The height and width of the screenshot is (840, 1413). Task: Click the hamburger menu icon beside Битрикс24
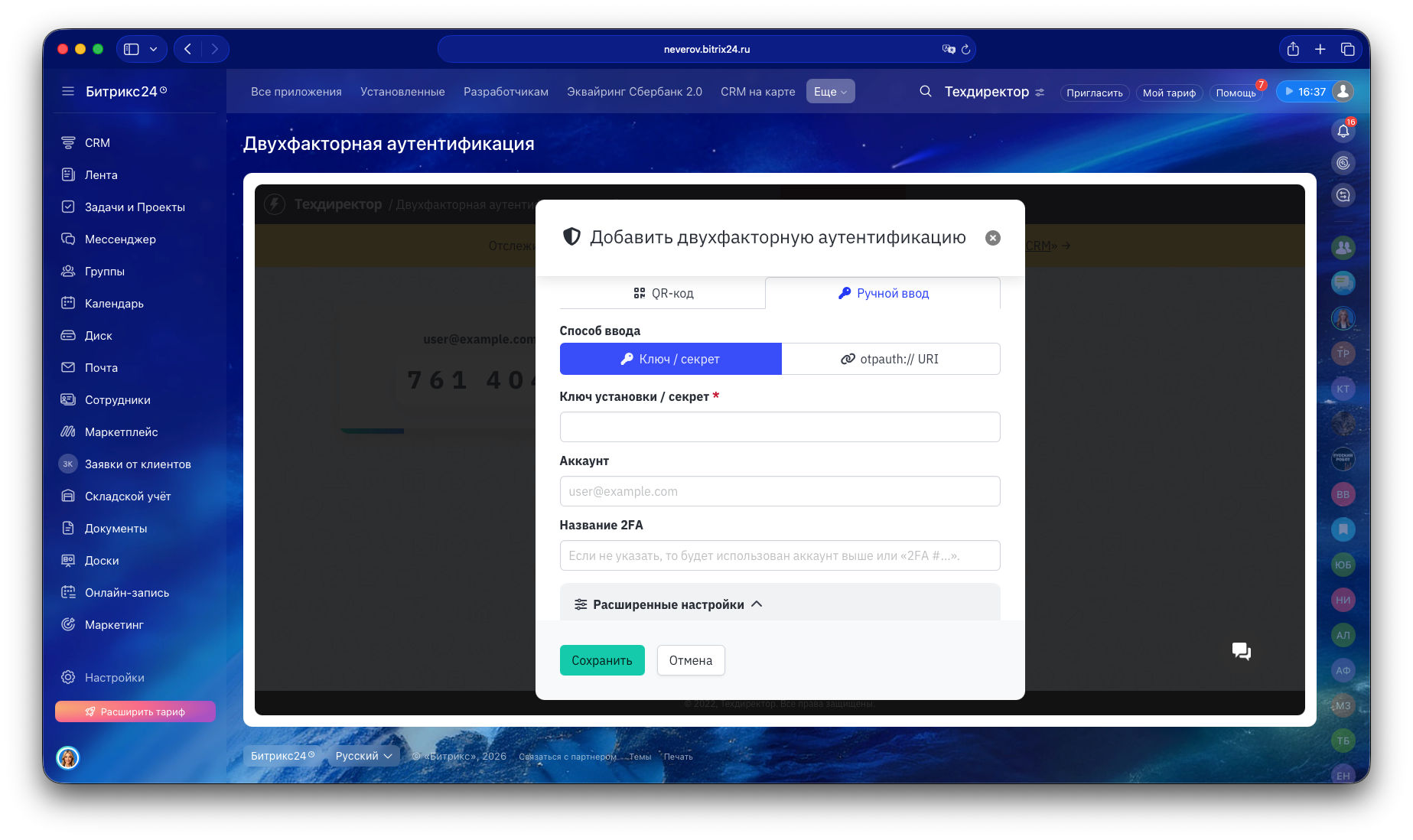(68, 92)
